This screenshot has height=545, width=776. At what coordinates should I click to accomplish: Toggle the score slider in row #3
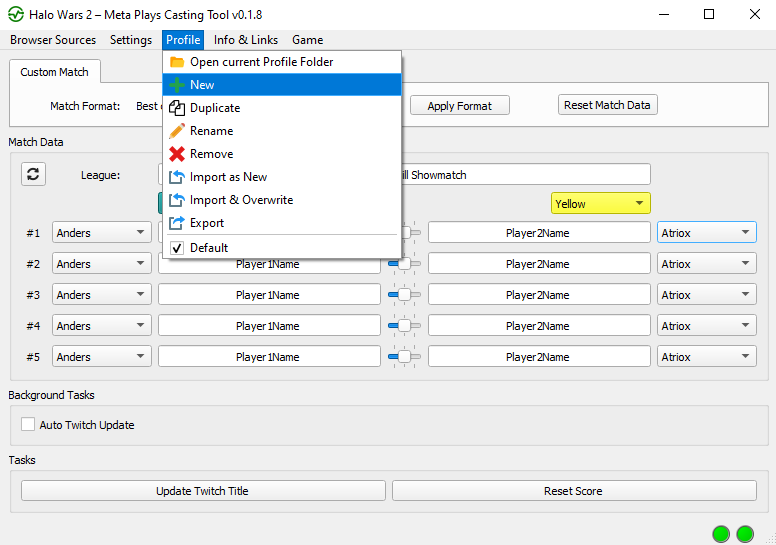point(404,295)
